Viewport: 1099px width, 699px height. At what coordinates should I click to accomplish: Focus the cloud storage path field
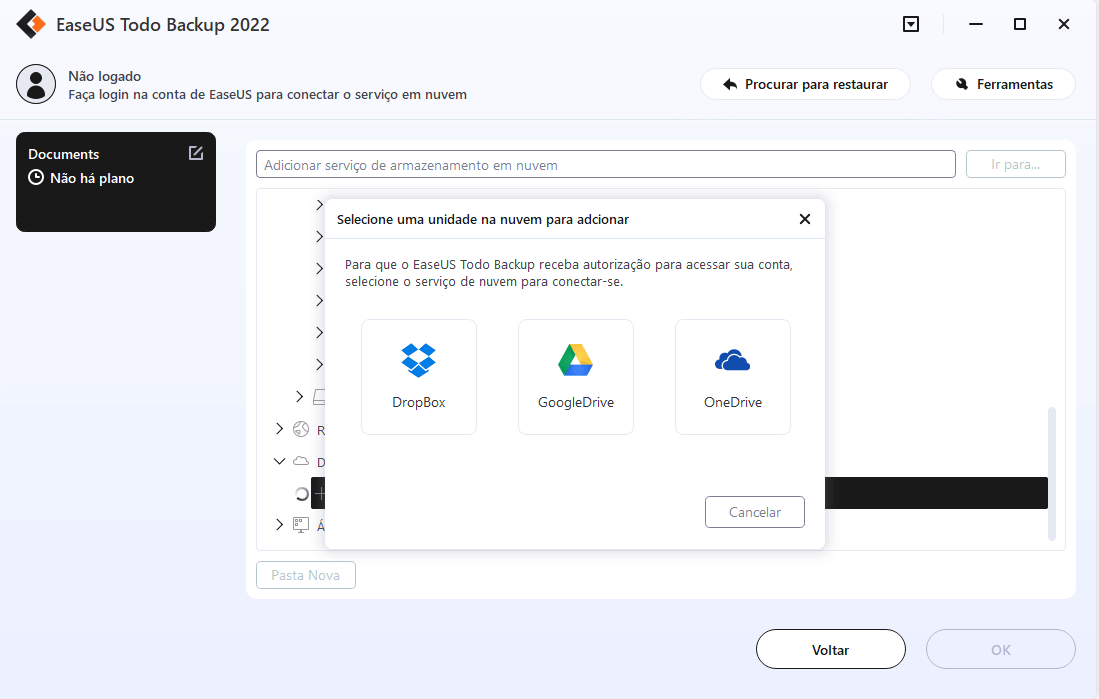[606, 165]
